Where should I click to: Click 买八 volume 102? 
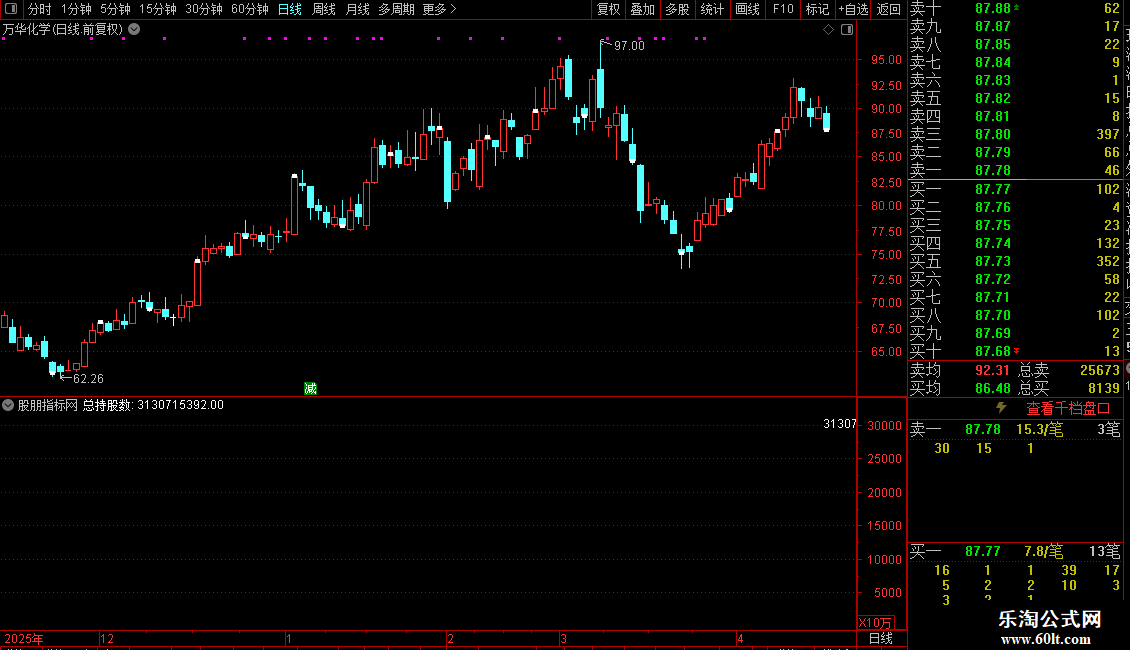[1108, 315]
